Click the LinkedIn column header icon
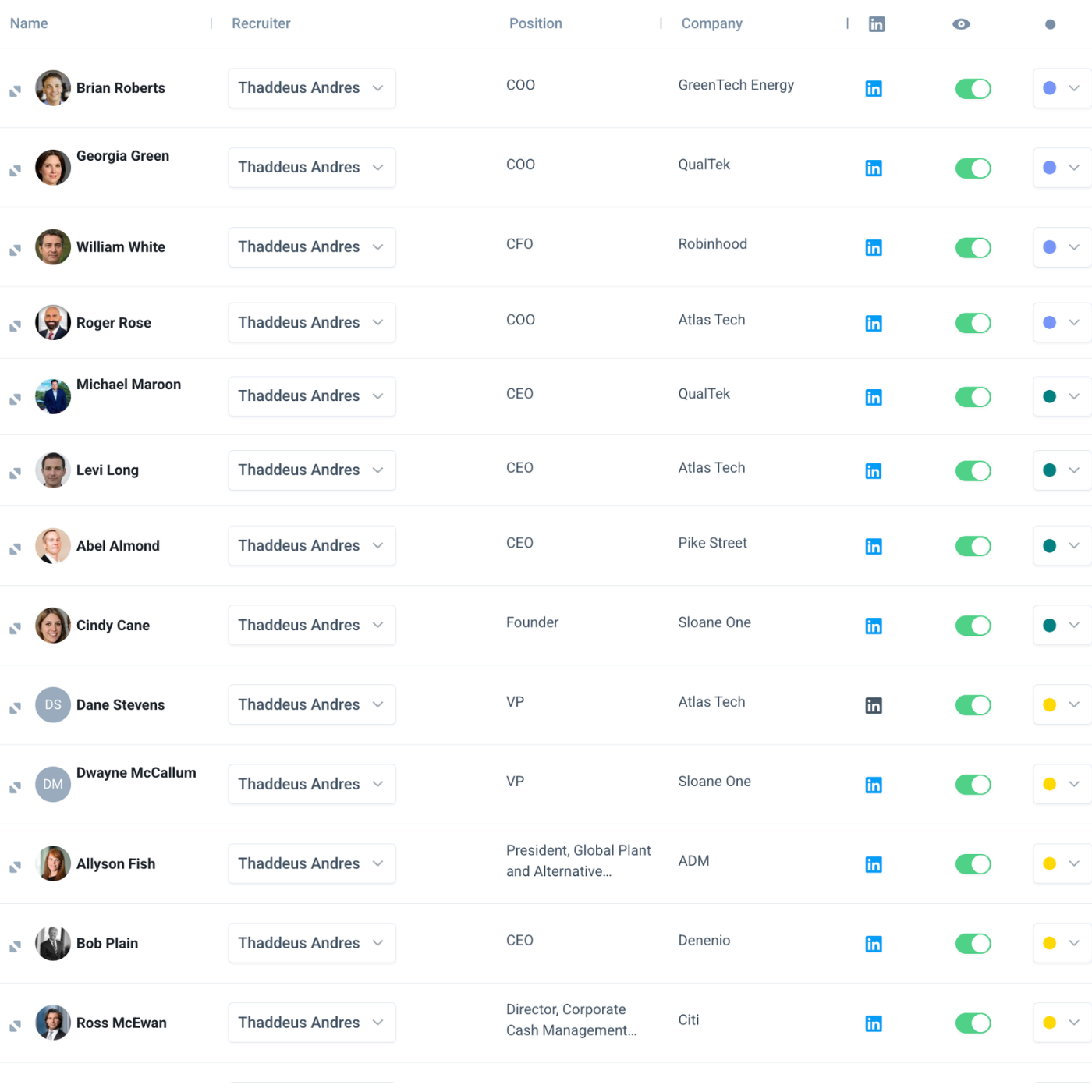Screen dimensions: 1092x1092 [877, 24]
